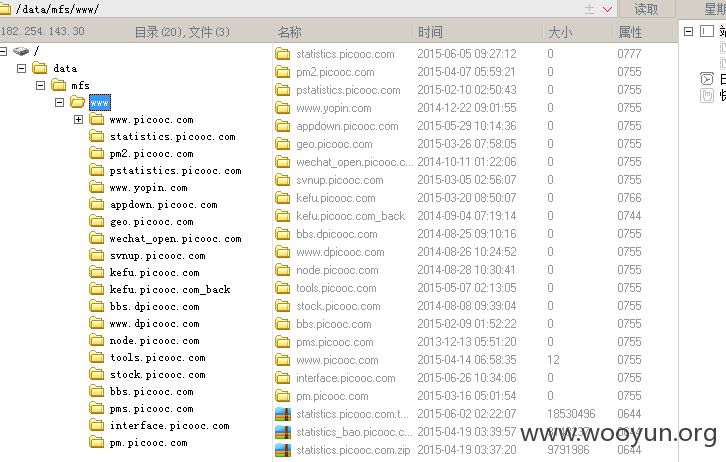Viewport: 726px width, 462px height.
Task: Select the mfs folder in tree
Action: tap(80, 86)
